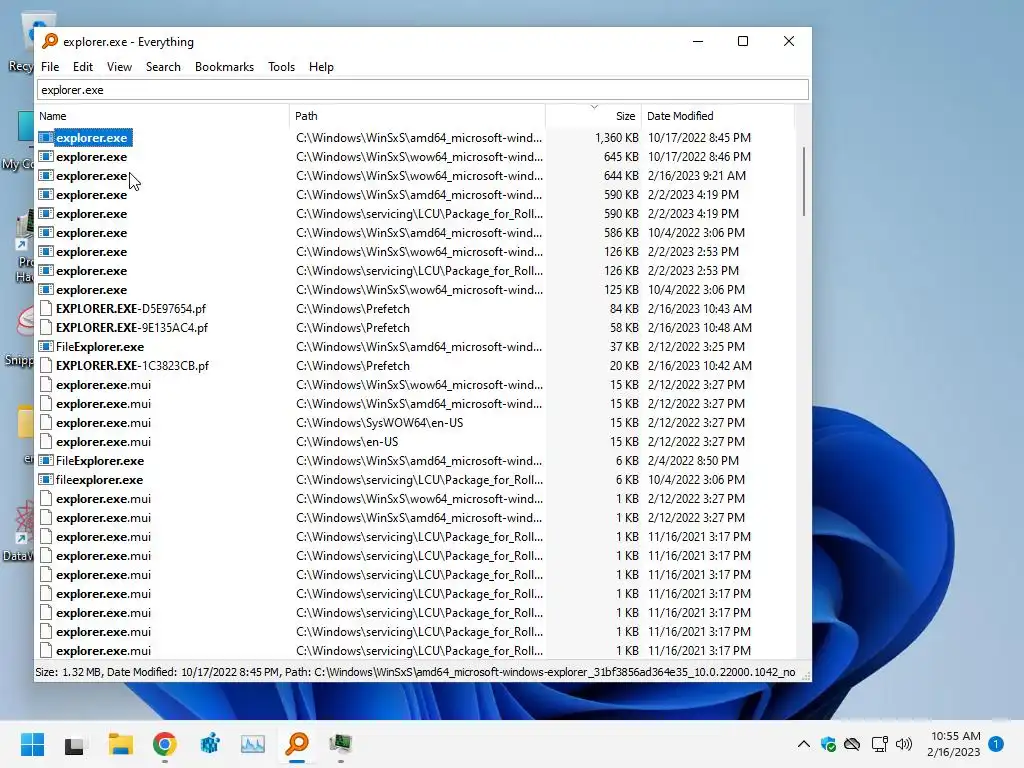The image size is (1024, 768).
Task: Open the Help menu
Action: point(321,67)
